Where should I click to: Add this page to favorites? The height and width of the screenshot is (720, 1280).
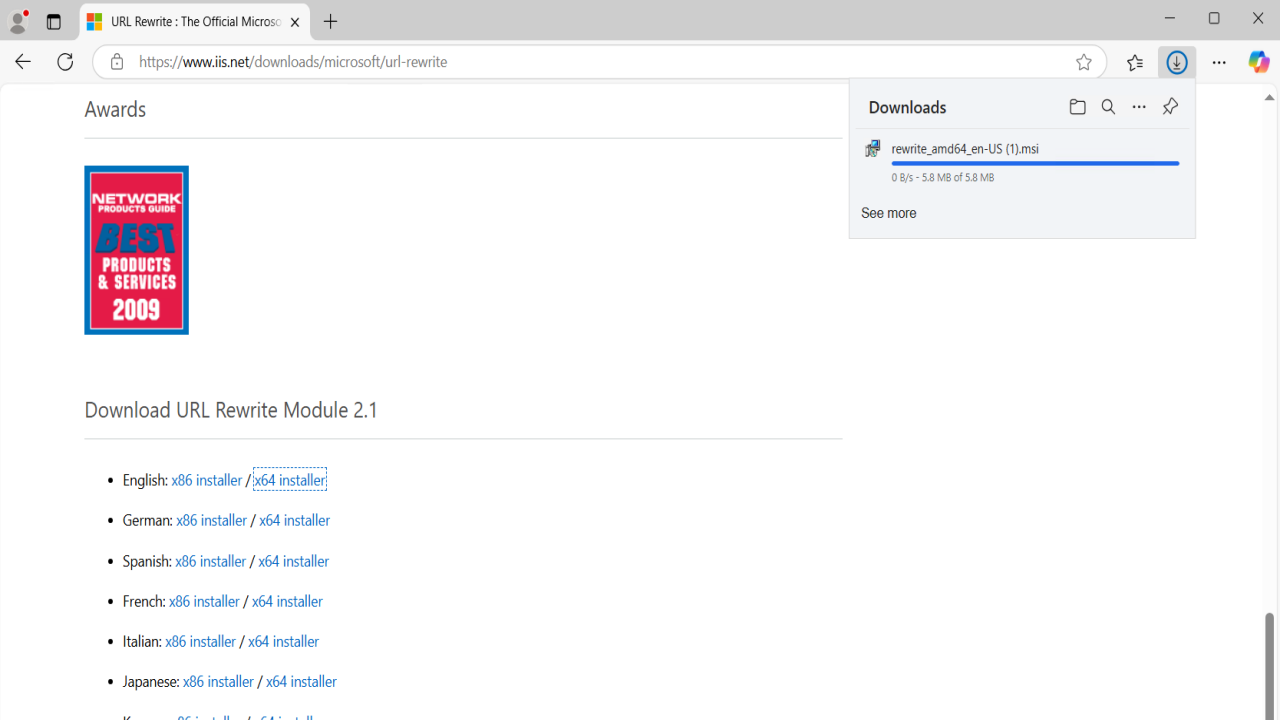(1084, 62)
